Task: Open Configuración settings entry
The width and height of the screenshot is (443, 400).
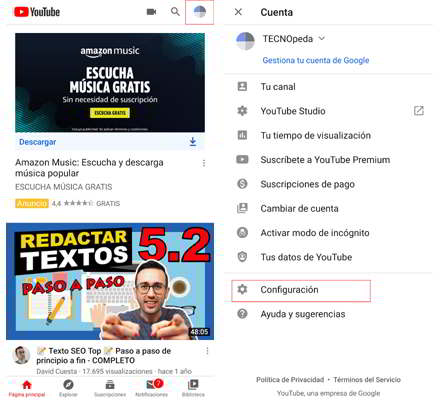Action: pos(301,291)
